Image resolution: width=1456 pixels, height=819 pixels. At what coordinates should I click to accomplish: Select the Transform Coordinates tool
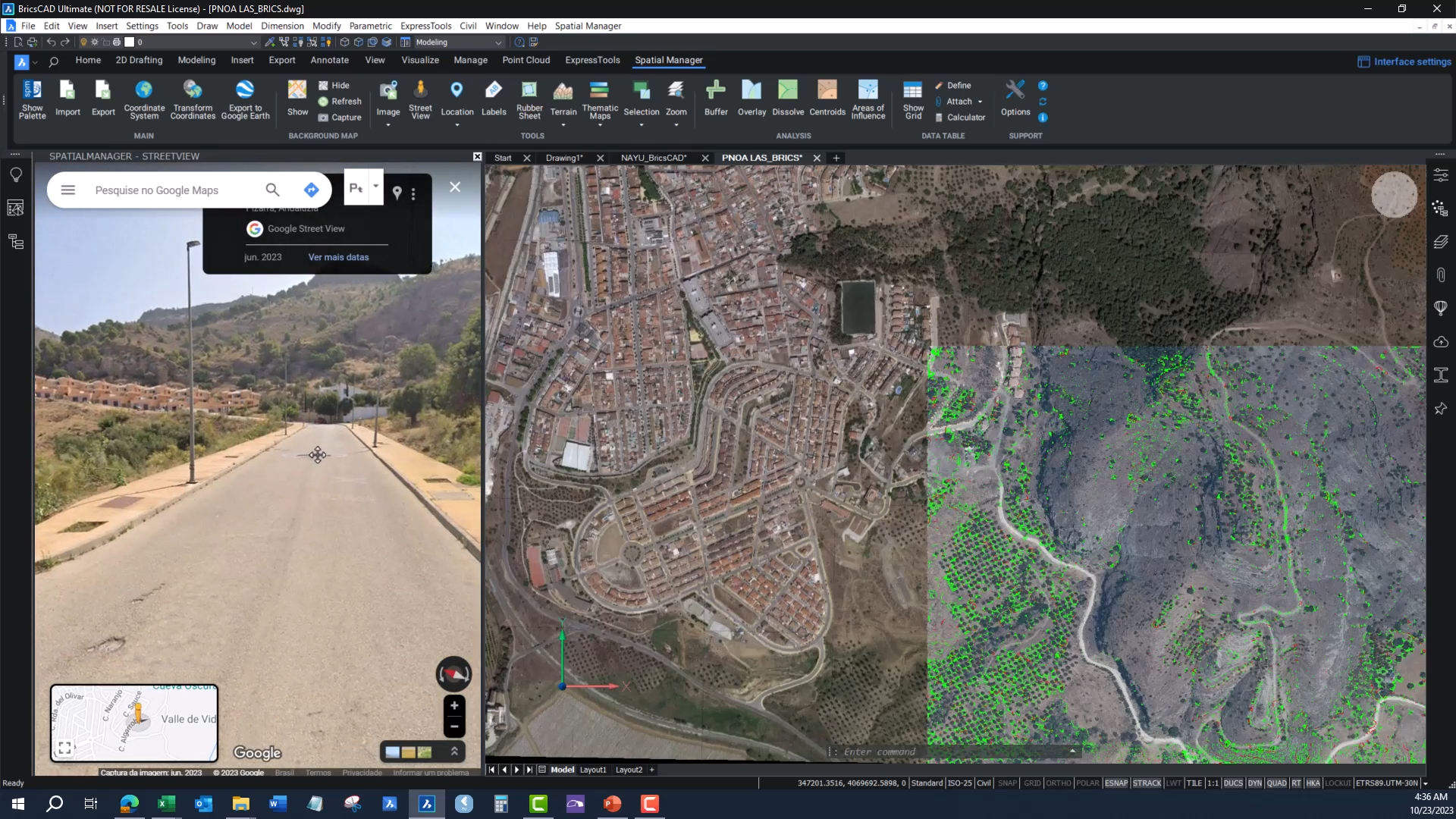point(192,99)
